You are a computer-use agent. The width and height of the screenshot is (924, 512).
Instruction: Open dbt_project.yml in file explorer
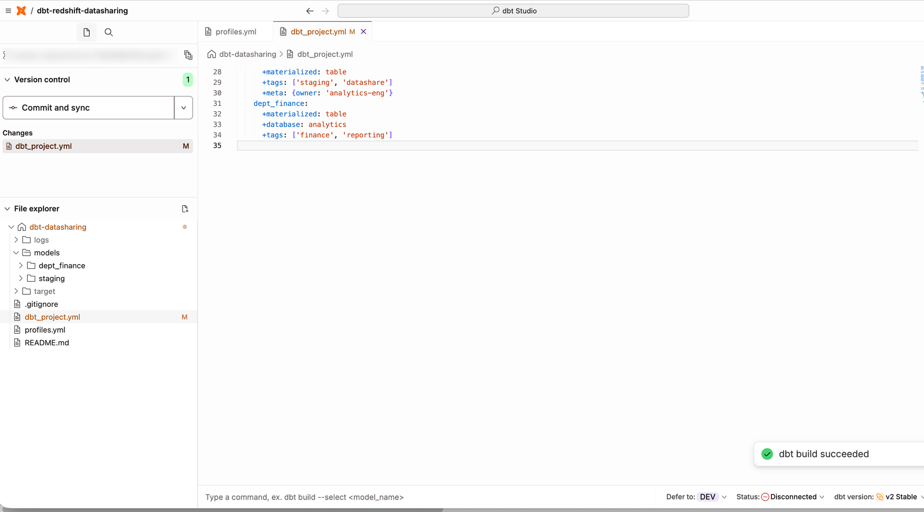point(52,317)
